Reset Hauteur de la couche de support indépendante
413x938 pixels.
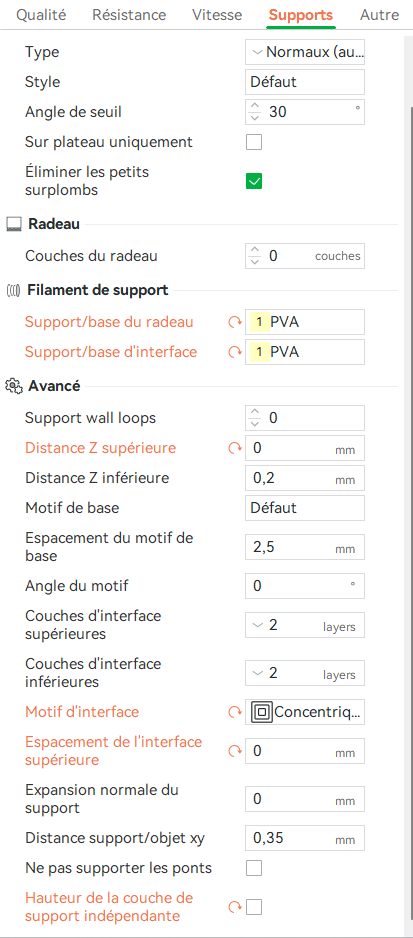coord(233,907)
